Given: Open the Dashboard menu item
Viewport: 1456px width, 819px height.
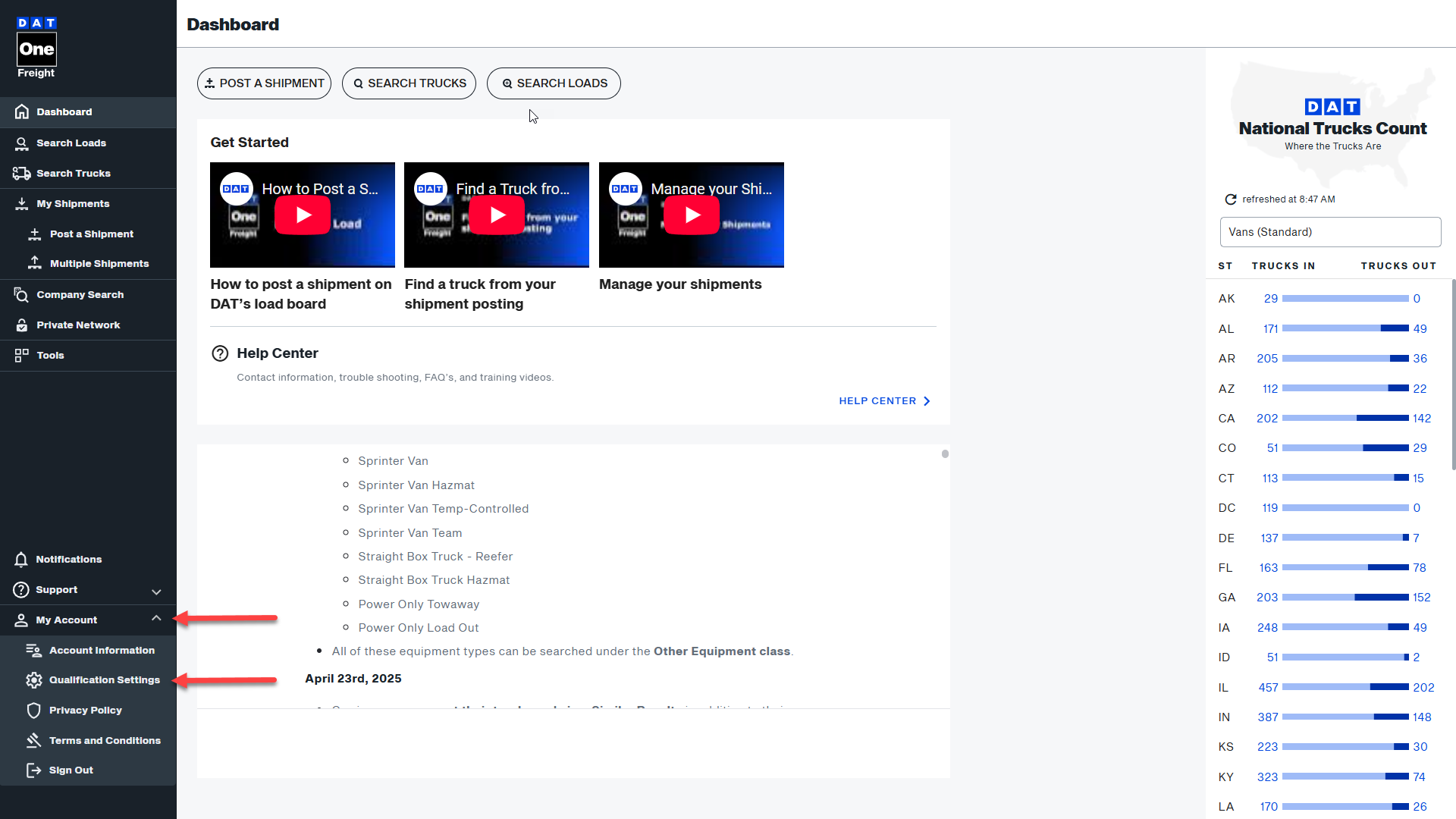Looking at the screenshot, I should (x=88, y=112).
